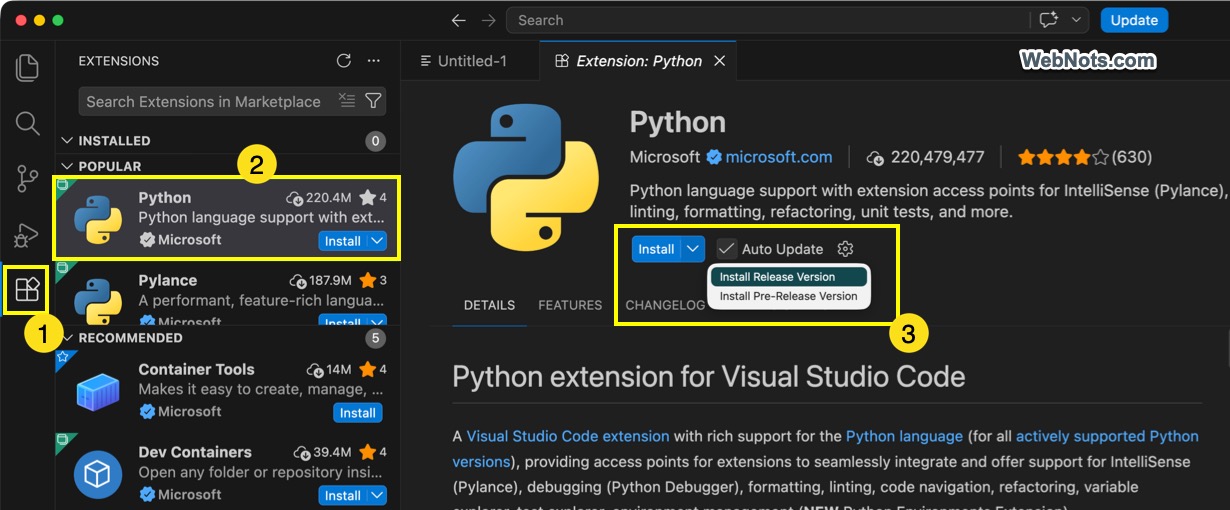Refresh the extensions list
Viewport: 1230px width, 510px height.
344,61
